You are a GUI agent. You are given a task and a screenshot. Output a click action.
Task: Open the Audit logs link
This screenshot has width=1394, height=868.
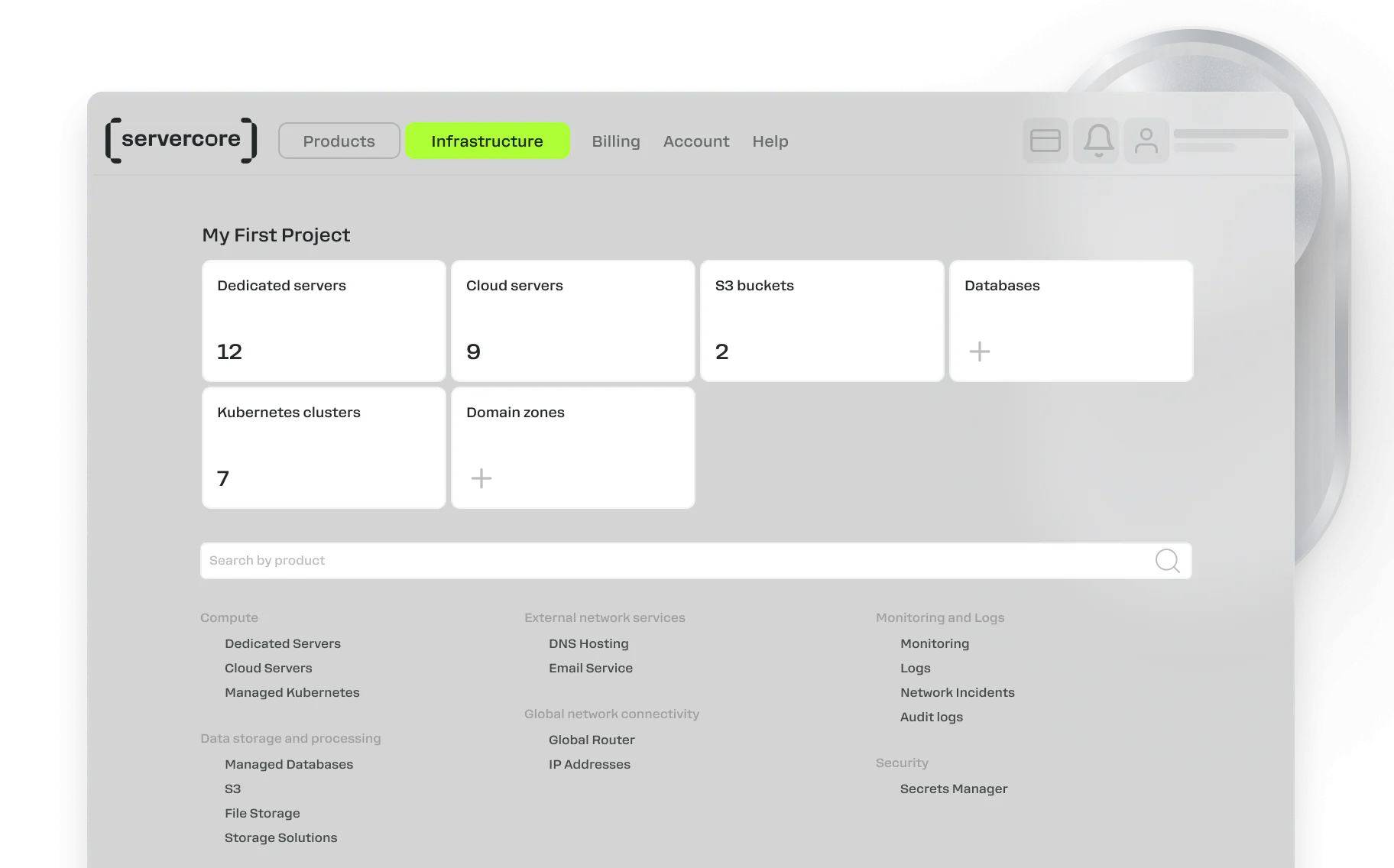(932, 717)
